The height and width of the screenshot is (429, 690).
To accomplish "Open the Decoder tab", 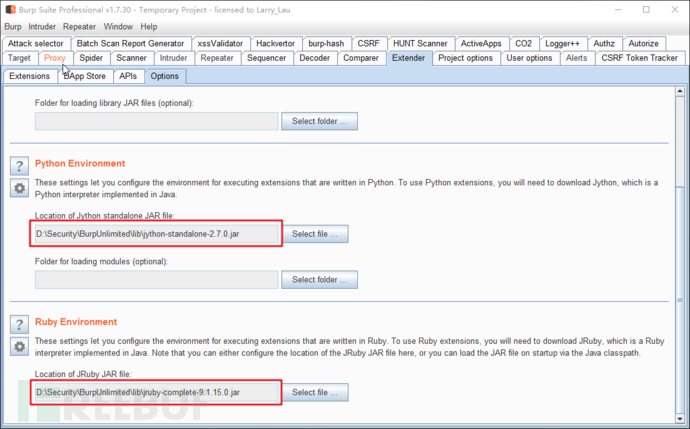I will (315, 58).
